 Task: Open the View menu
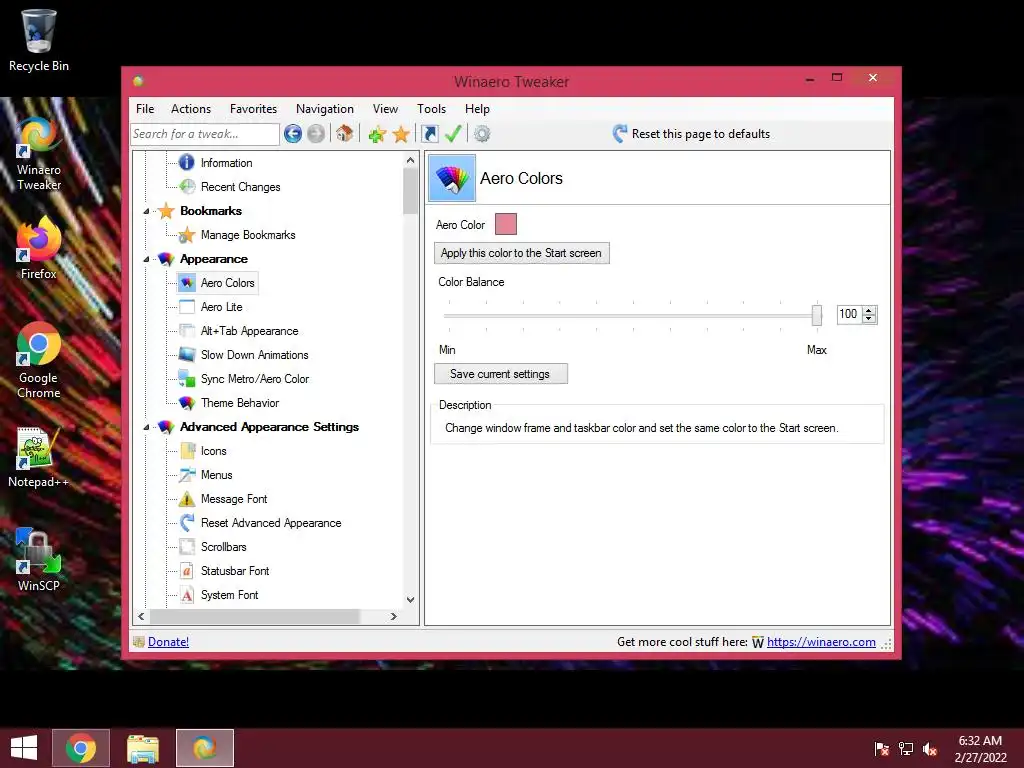click(x=385, y=109)
